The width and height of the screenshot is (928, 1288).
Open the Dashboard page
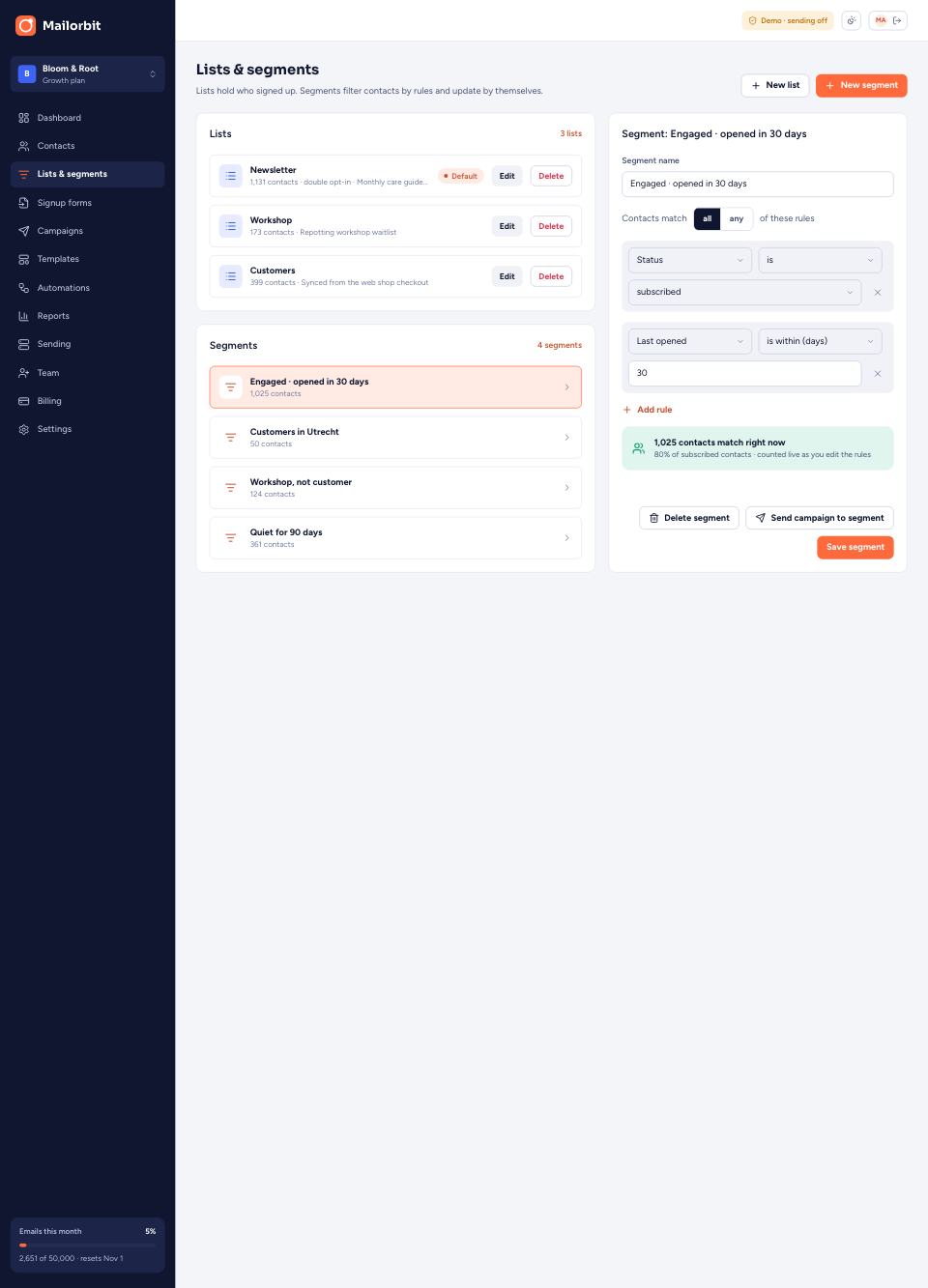(87, 118)
